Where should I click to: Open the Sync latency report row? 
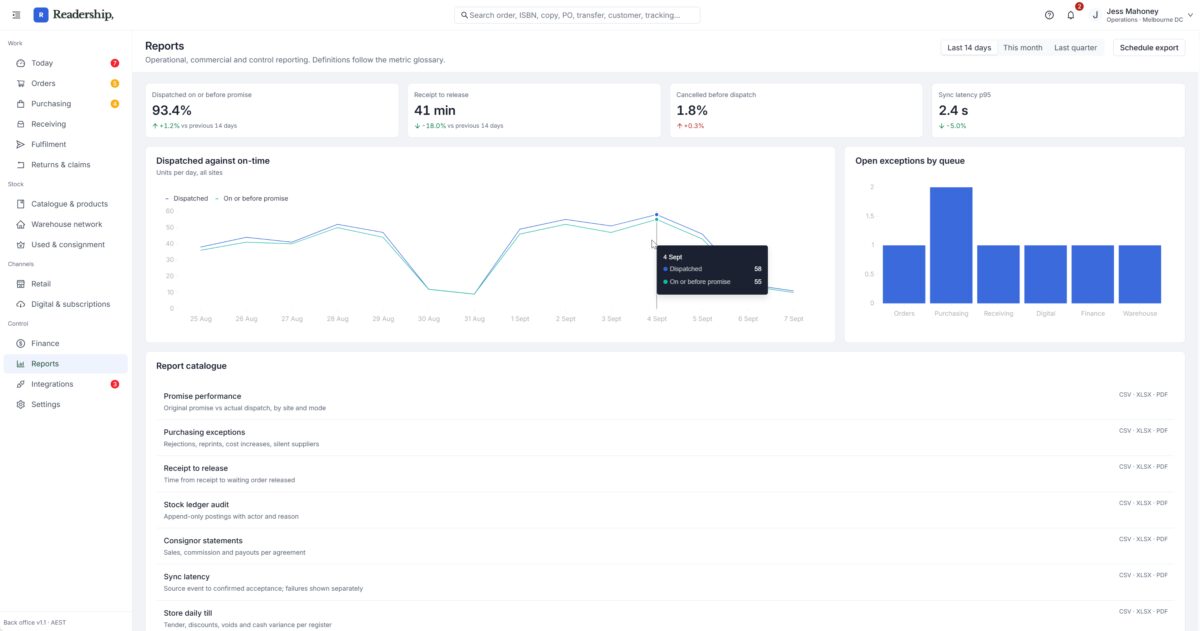tap(665, 582)
